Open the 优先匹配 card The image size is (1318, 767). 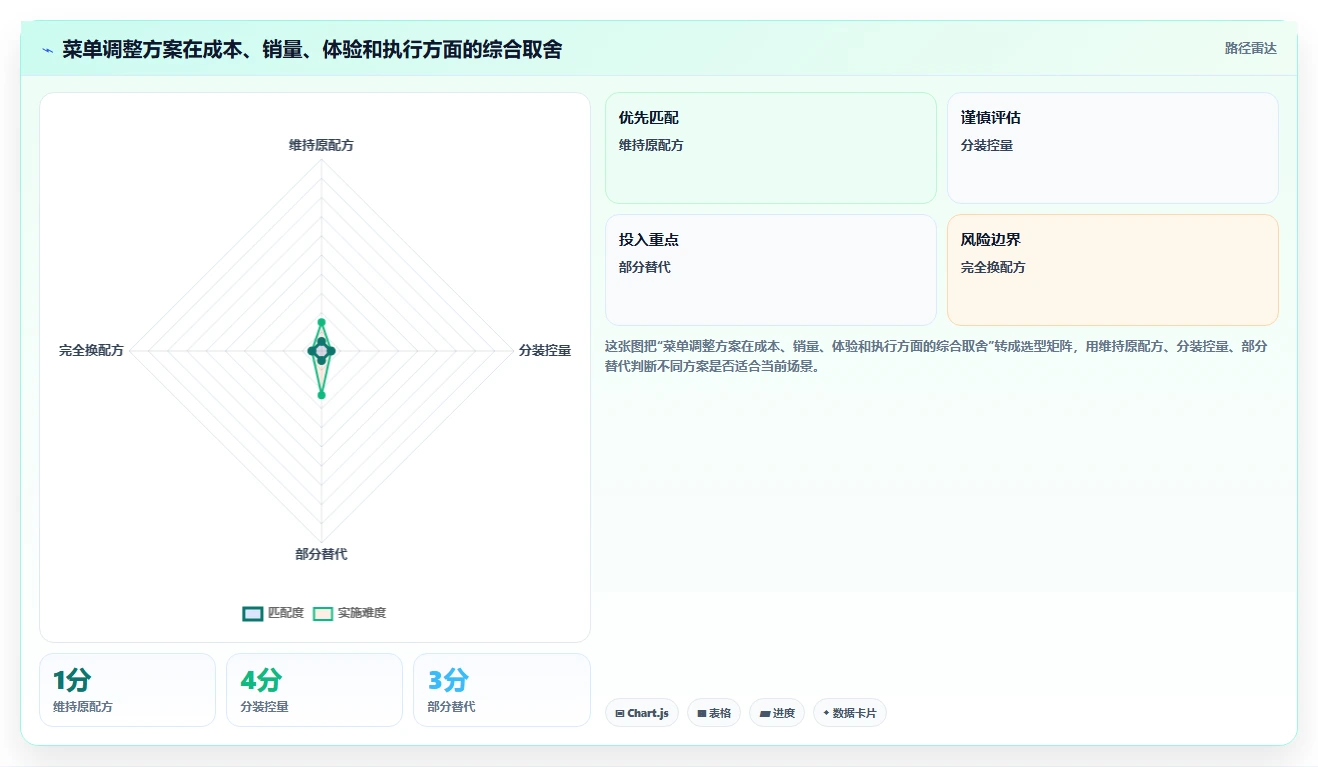(771, 148)
